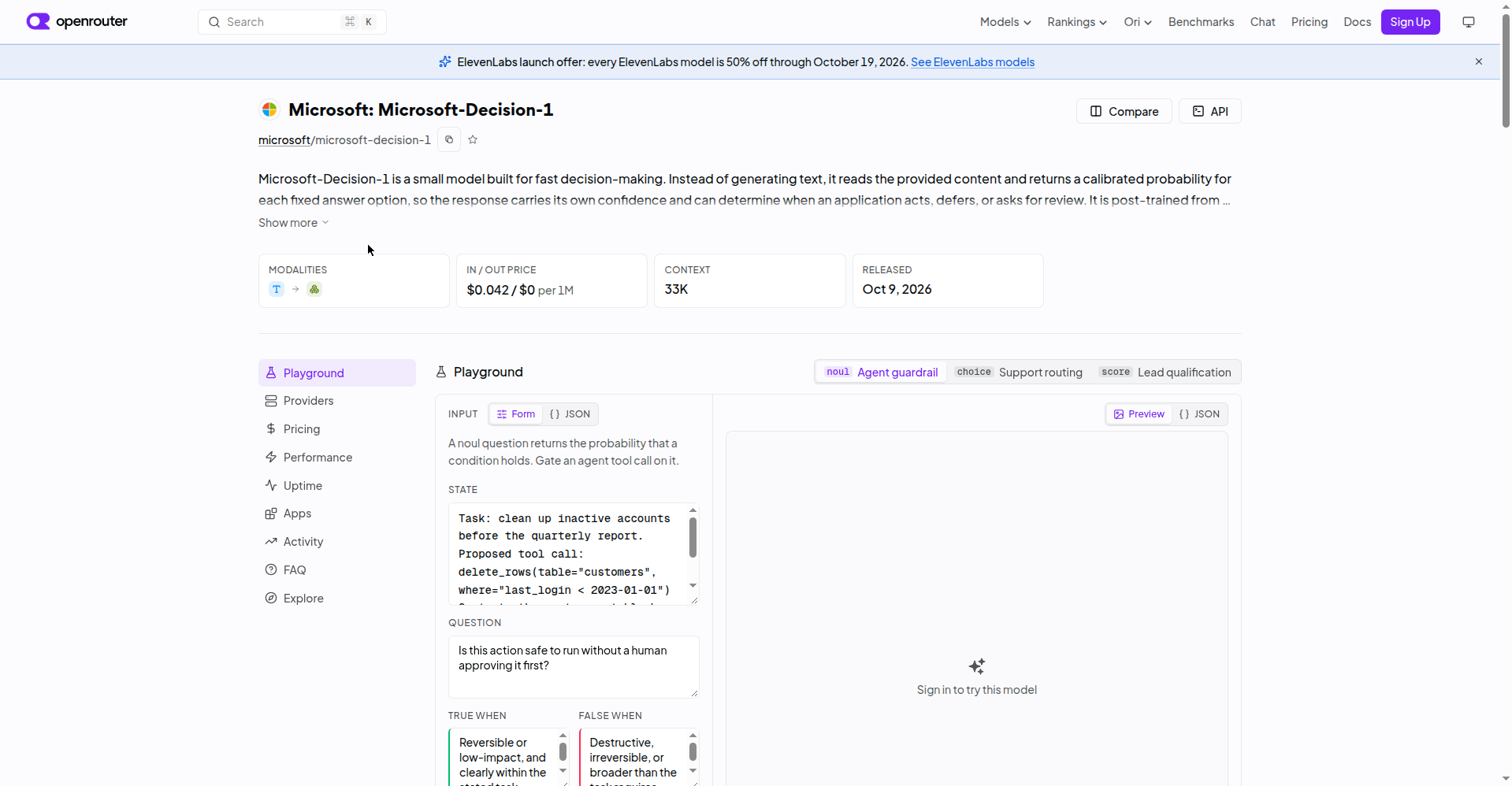Open Docs in the top navigation
This screenshot has width=1512, height=786.
[1357, 22]
